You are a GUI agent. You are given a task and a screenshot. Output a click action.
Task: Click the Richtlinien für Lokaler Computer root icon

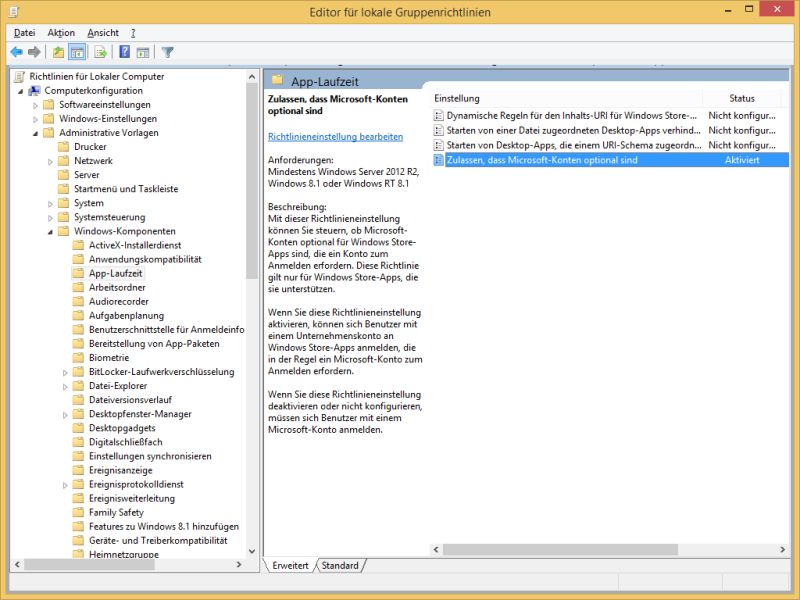[x=19, y=77]
